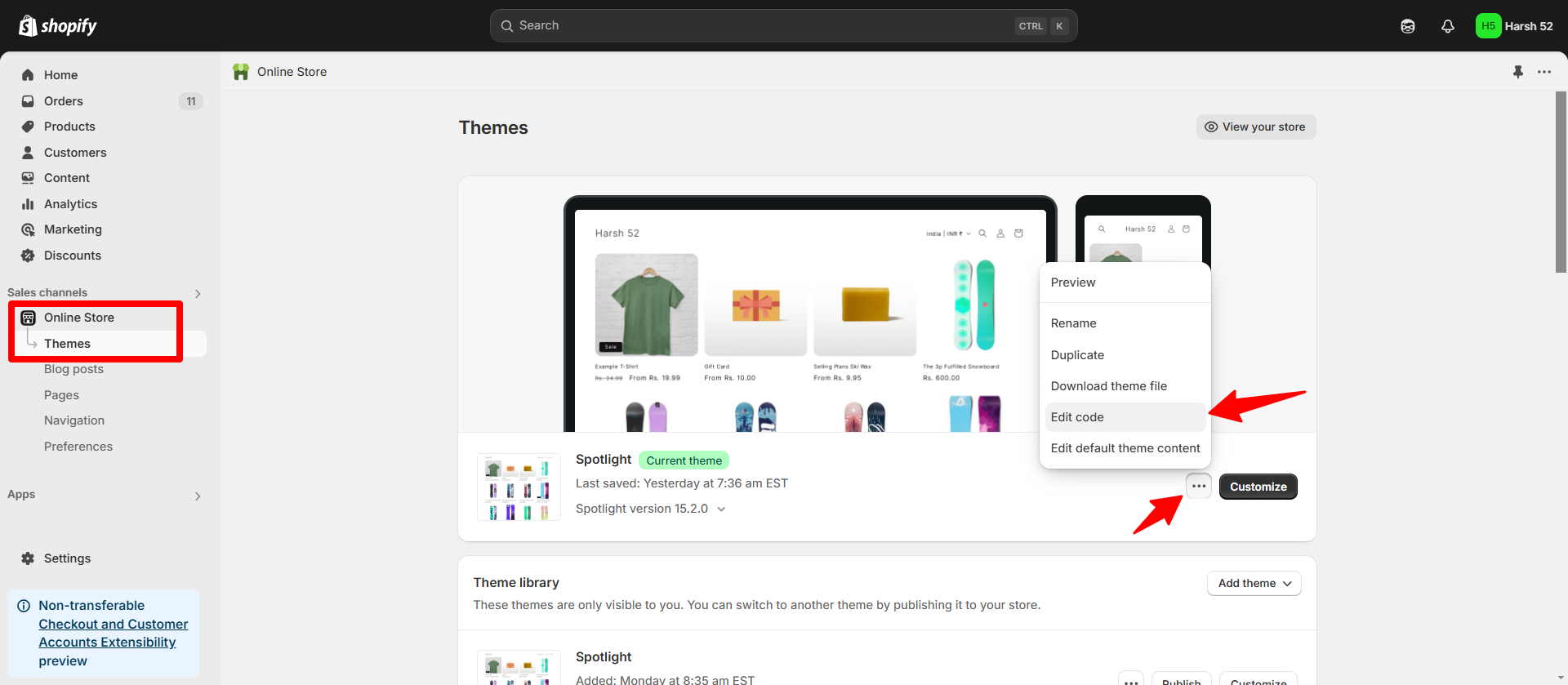This screenshot has width=1568, height=685.
Task: Click the info icon on the notice
Action: point(24,606)
